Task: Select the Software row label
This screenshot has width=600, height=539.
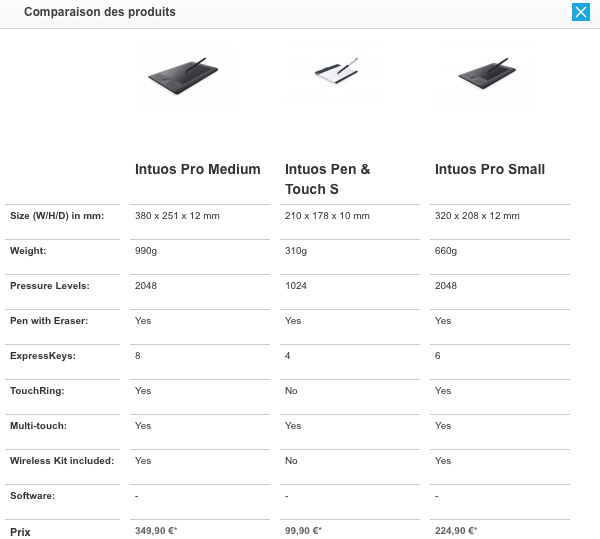Action: pyautogui.click(x=33, y=496)
